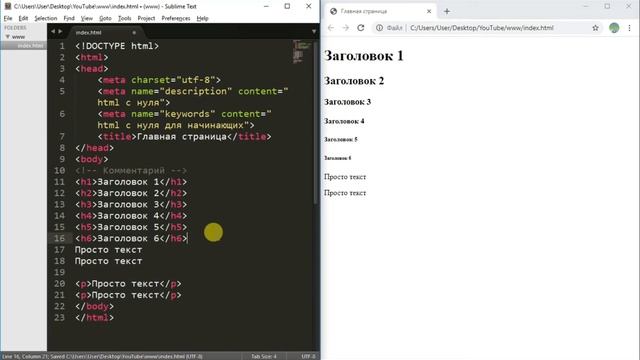Collapse the www folder in sidebar
The width and height of the screenshot is (640, 360).
(7, 37)
